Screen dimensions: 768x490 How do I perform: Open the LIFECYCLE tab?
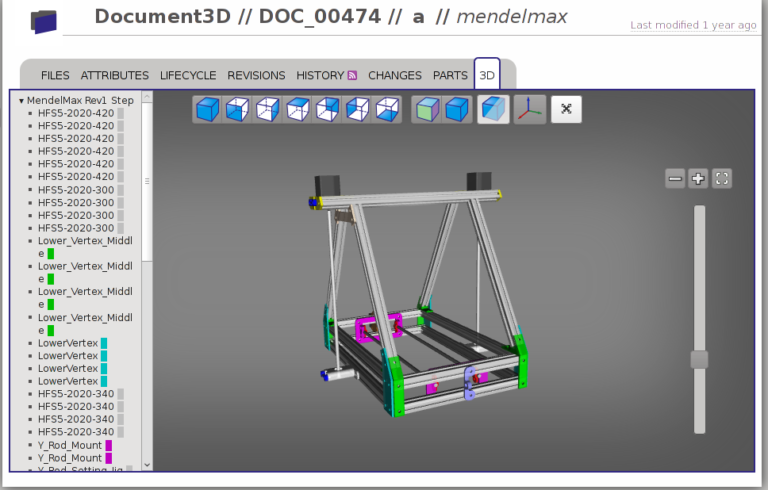coord(188,75)
